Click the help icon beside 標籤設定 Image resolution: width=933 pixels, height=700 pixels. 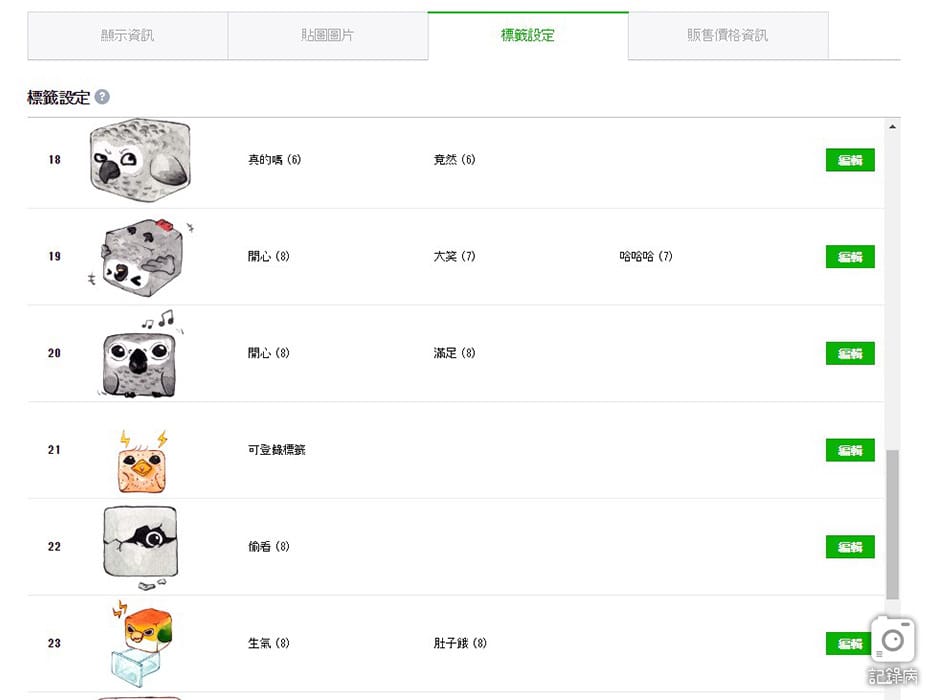pyautogui.click(x=102, y=98)
